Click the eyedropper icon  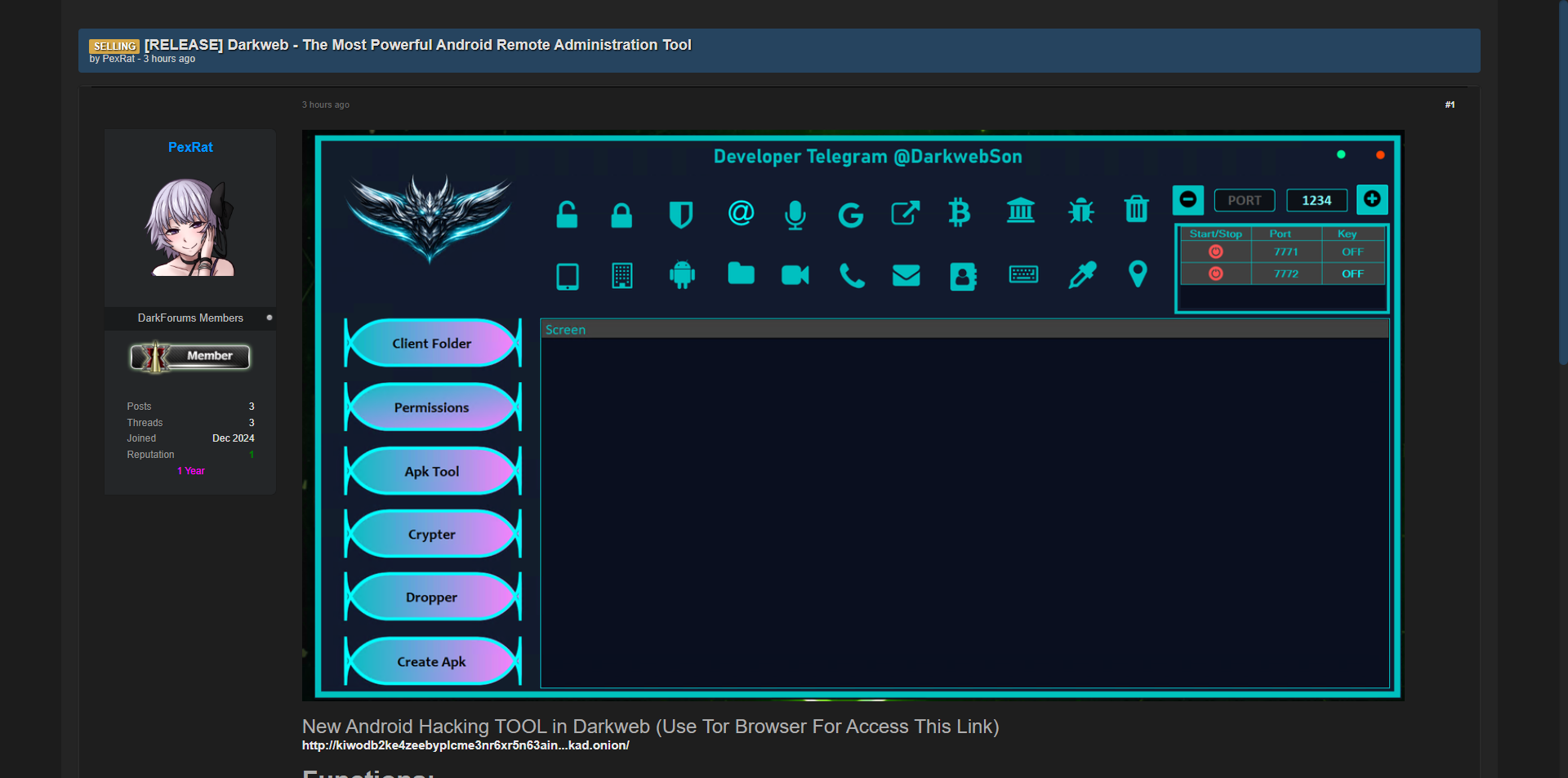click(1082, 275)
